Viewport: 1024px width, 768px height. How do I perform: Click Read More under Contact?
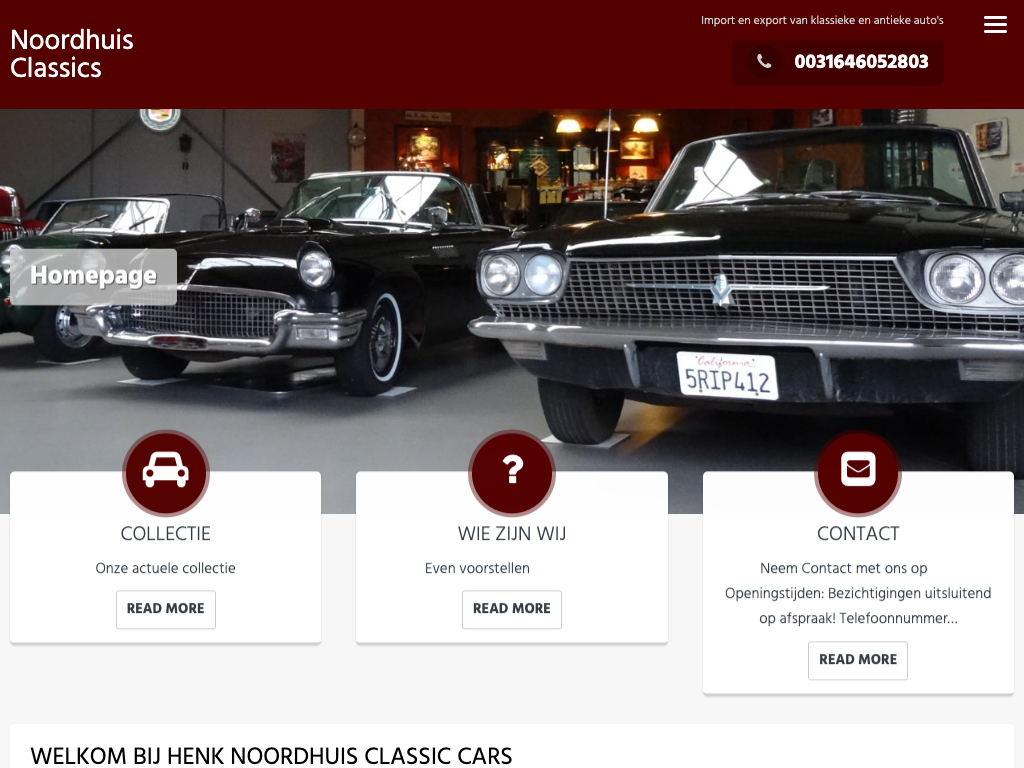(x=857, y=660)
